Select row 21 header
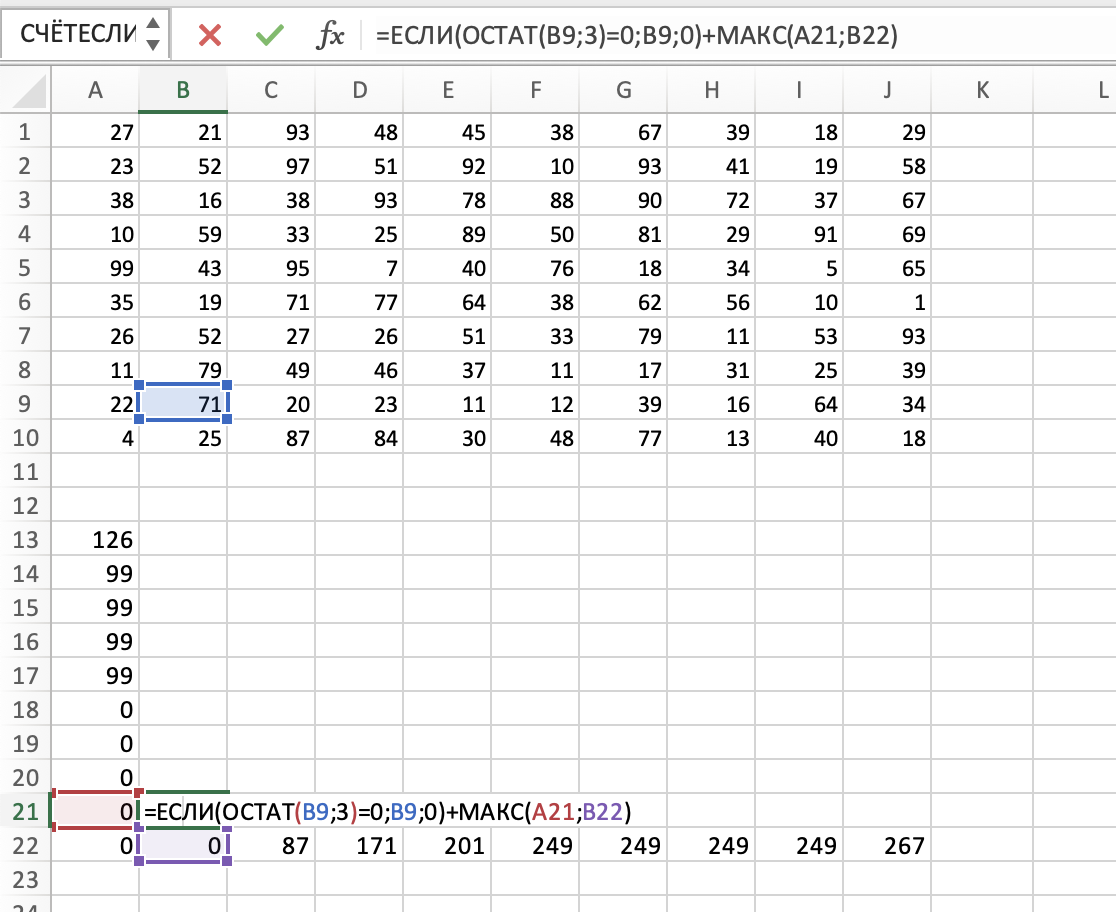The image size is (1116, 912). pyautogui.click(x=25, y=811)
